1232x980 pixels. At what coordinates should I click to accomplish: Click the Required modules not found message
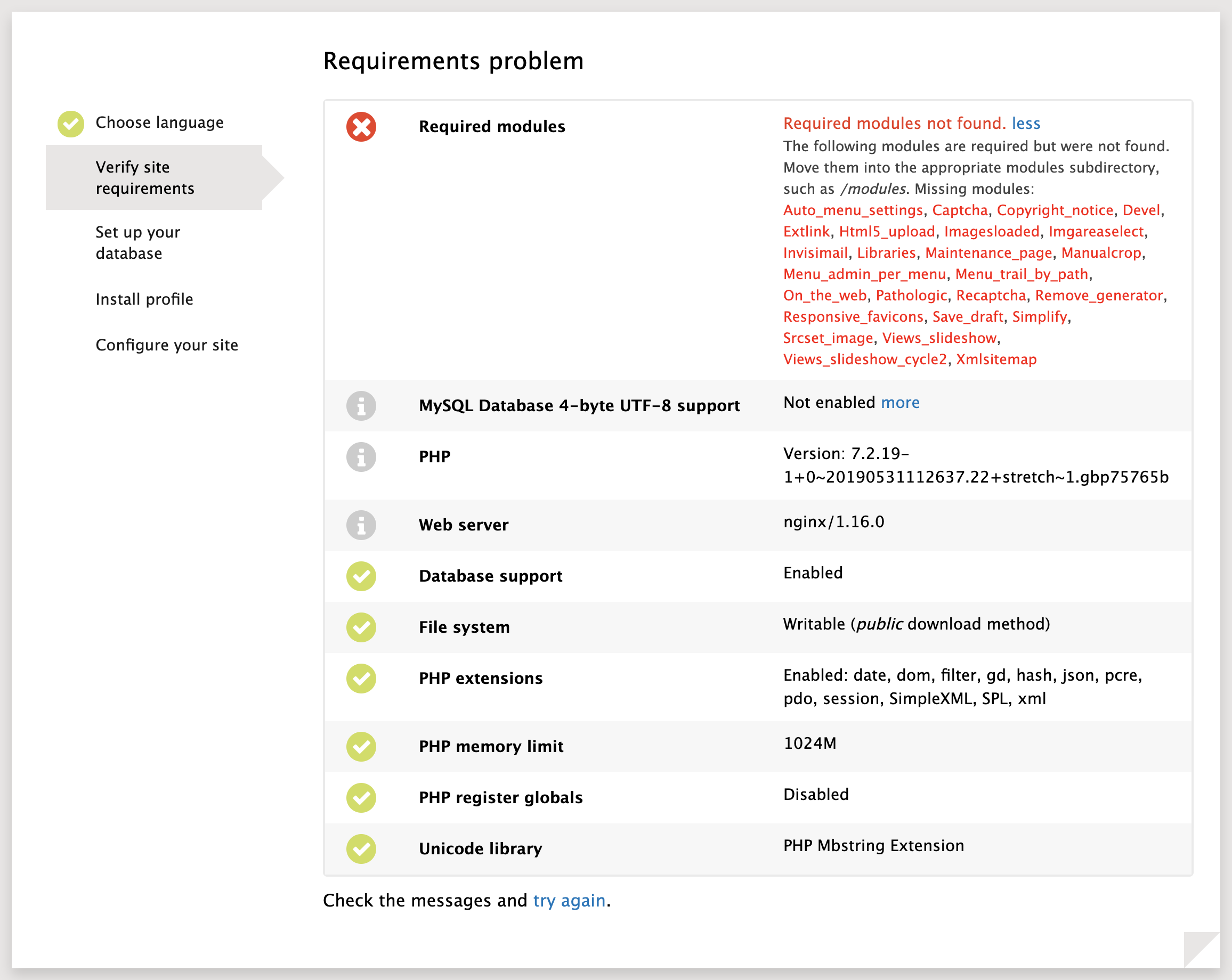pos(894,124)
